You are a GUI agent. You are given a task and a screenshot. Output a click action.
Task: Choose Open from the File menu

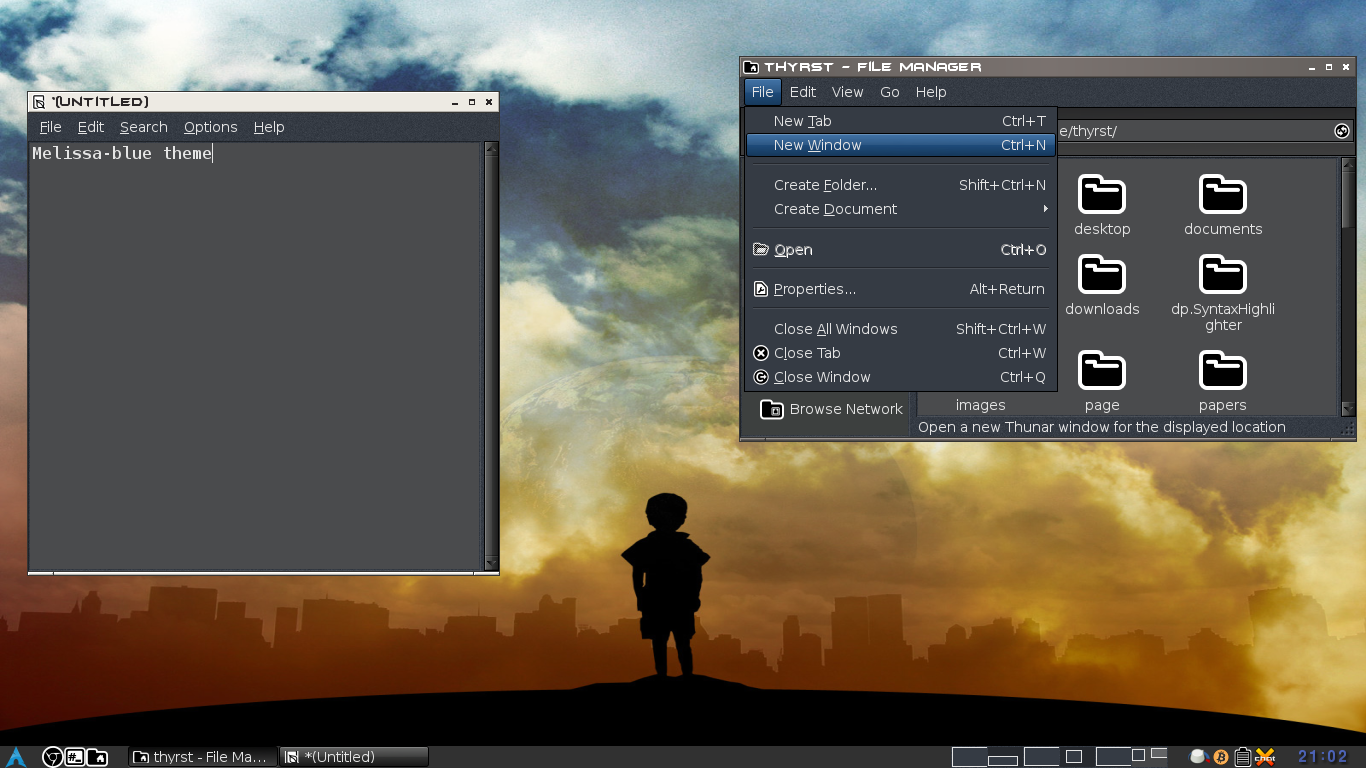901,249
